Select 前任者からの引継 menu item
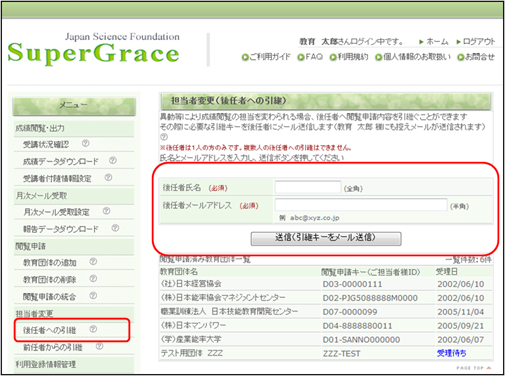This screenshot has width=505, height=376. pyautogui.click(x=53, y=347)
